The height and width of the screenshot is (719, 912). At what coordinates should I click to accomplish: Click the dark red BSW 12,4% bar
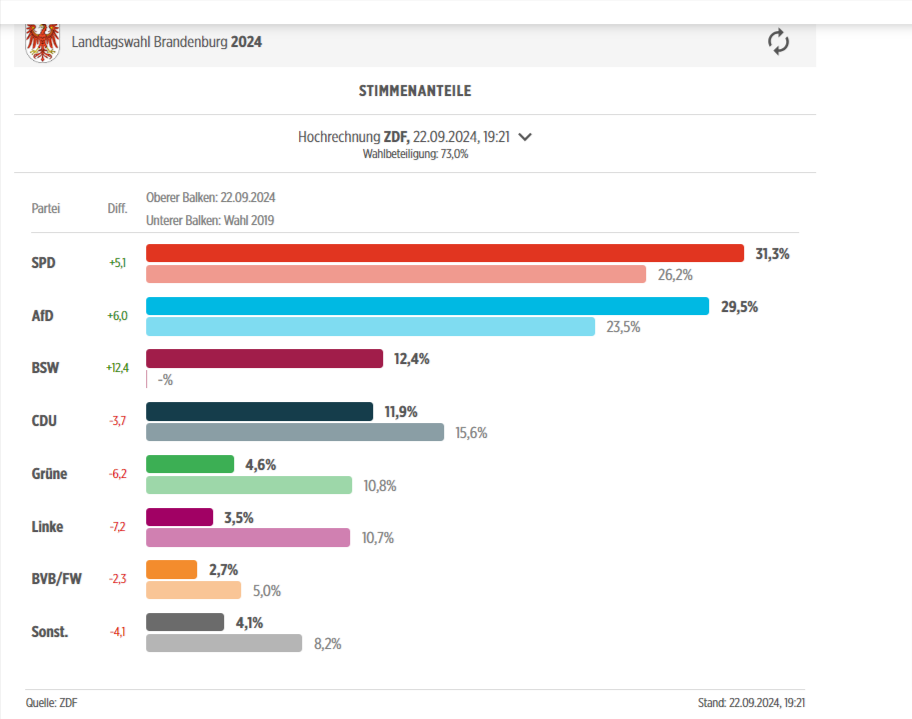(x=264, y=358)
